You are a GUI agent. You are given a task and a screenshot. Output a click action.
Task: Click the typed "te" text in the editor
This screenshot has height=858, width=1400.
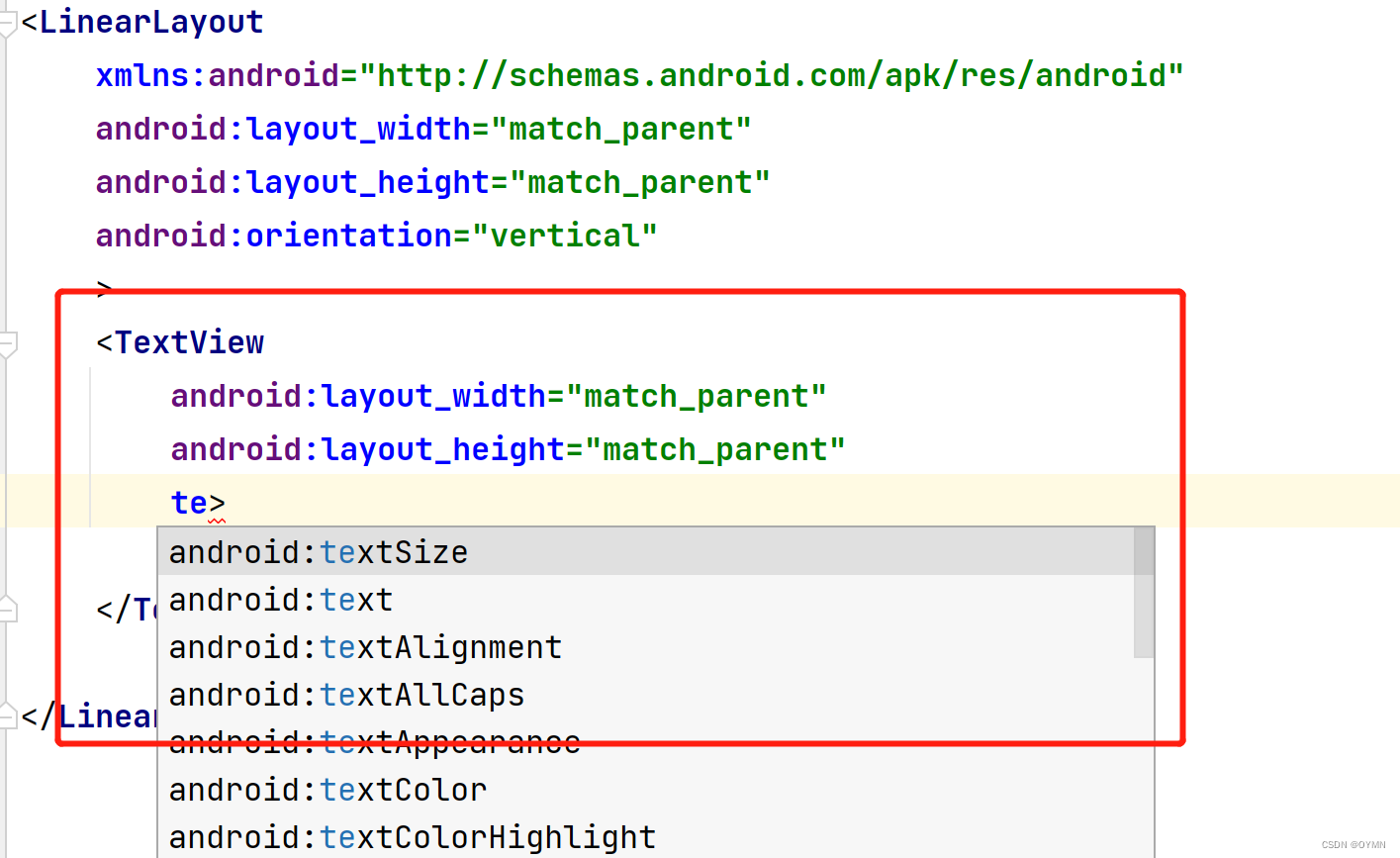[x=189, y=503]
